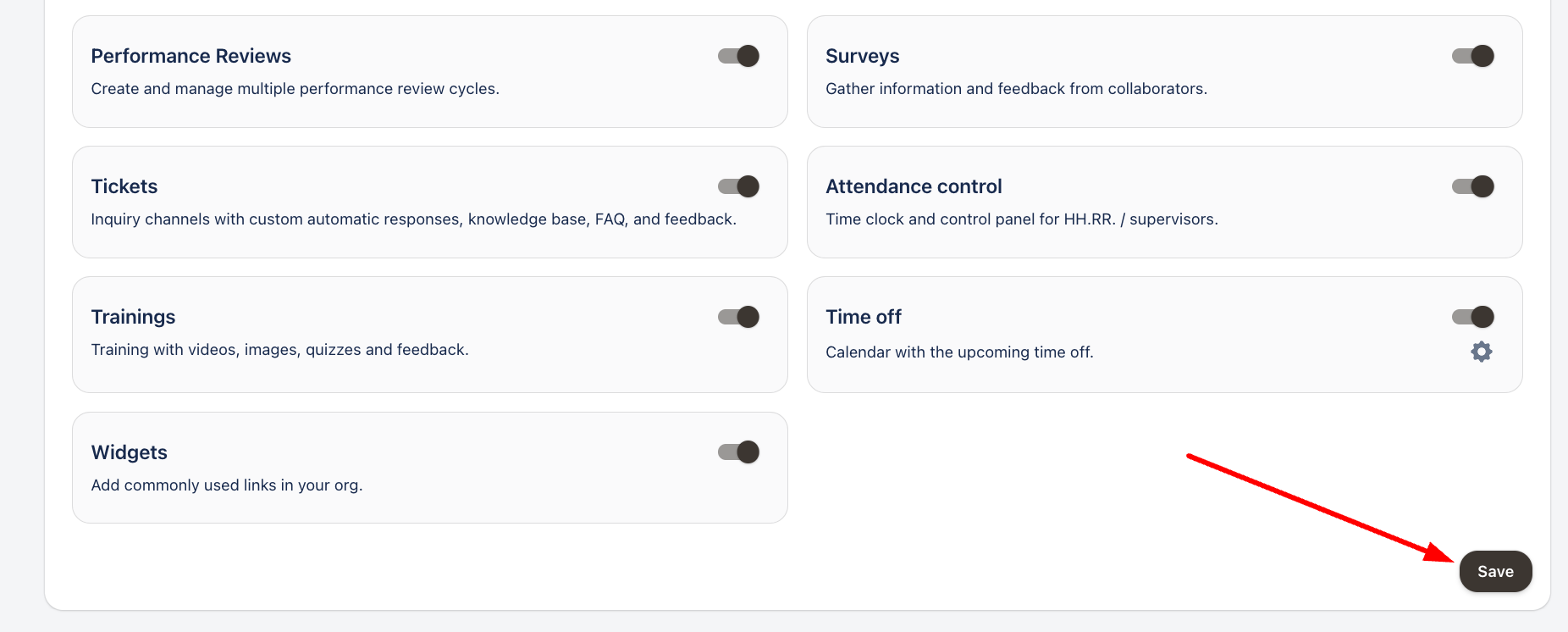
Task: Click 'Calendar with the upcoming time off' text
Action: tap(959, 352)
